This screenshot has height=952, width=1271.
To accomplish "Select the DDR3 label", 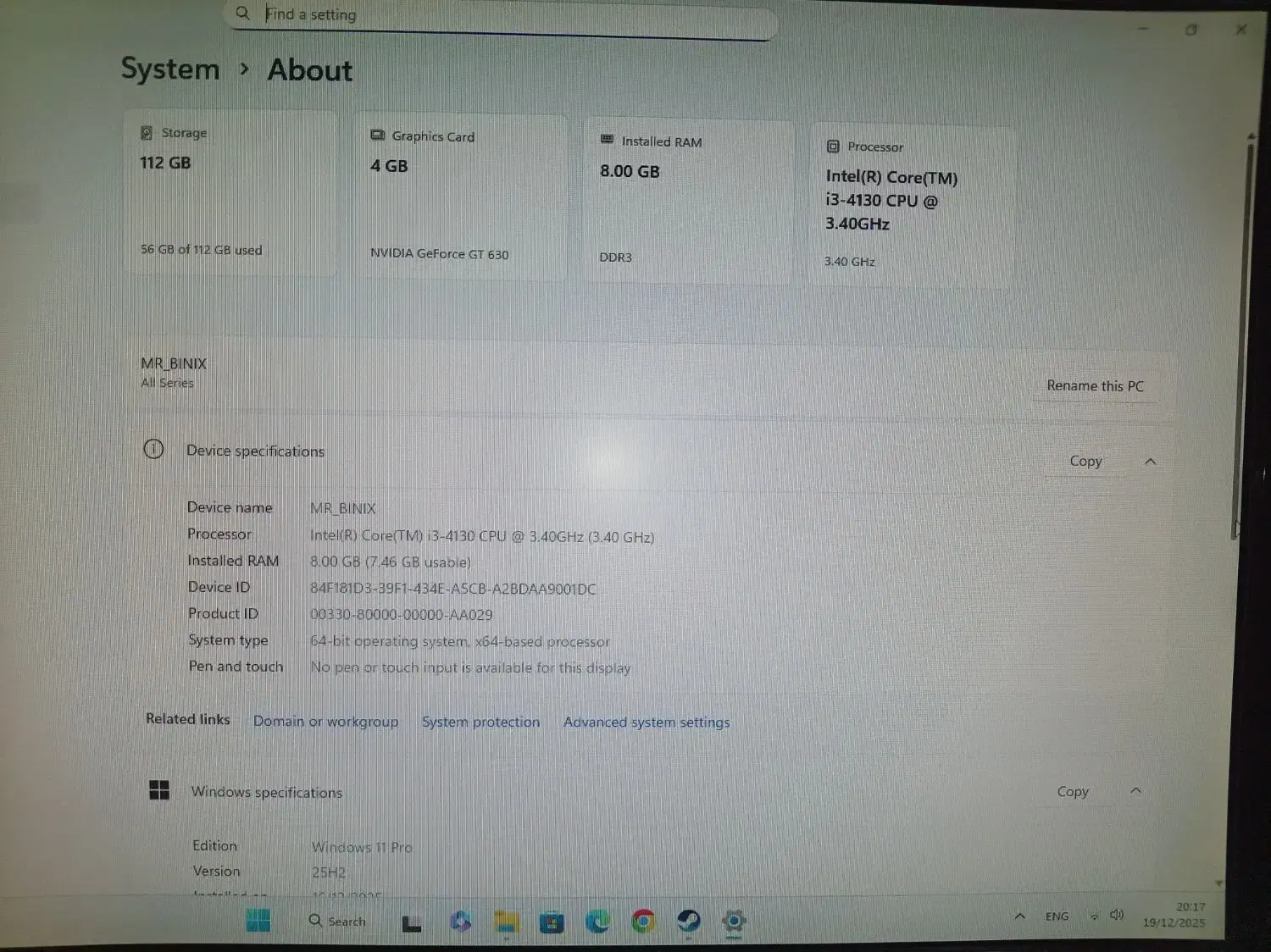I will (x=616, y=257).
